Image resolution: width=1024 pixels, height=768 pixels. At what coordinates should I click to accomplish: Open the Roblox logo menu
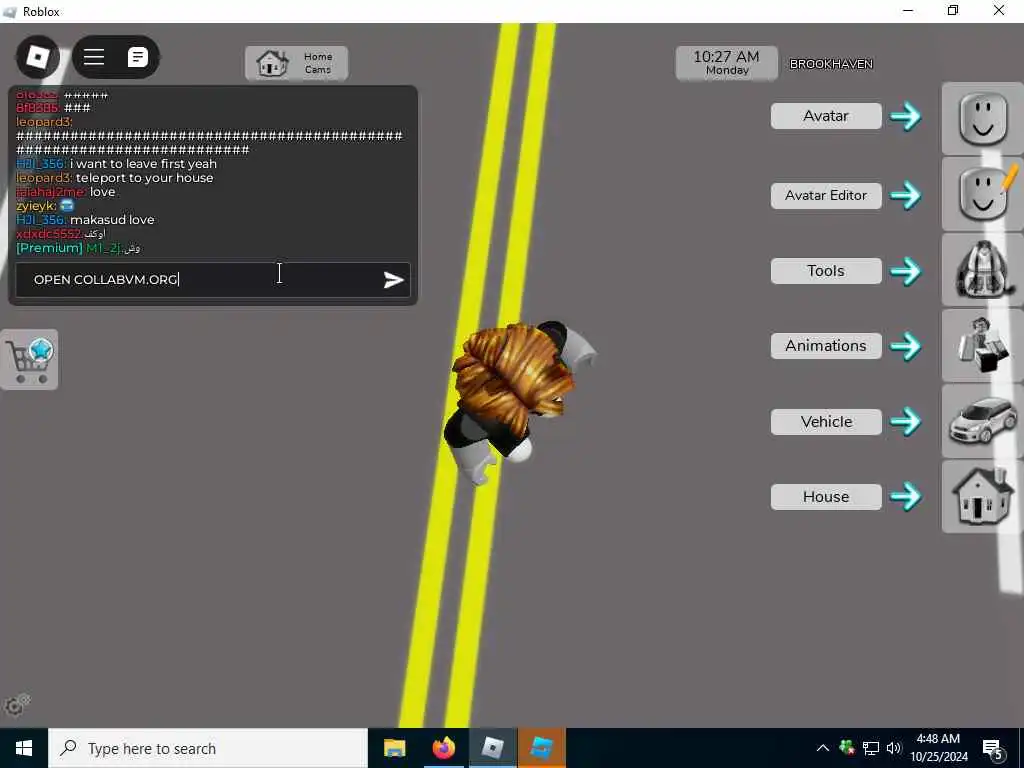(x=38, y=57)
